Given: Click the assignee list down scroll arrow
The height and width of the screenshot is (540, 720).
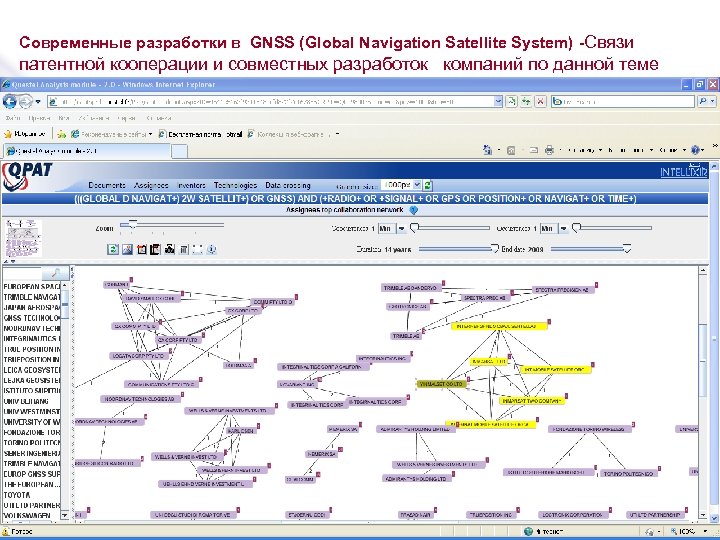Looking at the screenshot, I should (x=65, y=515).
